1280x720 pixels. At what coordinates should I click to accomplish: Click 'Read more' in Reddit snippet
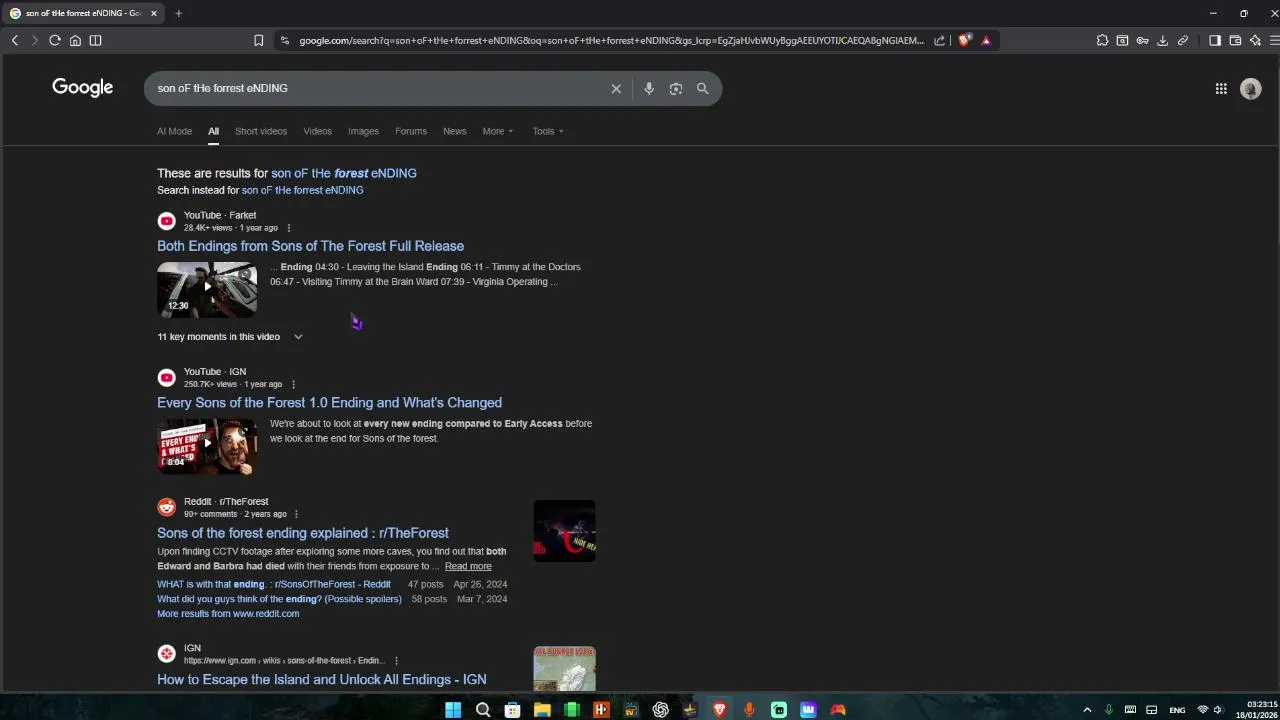point(468,566)
